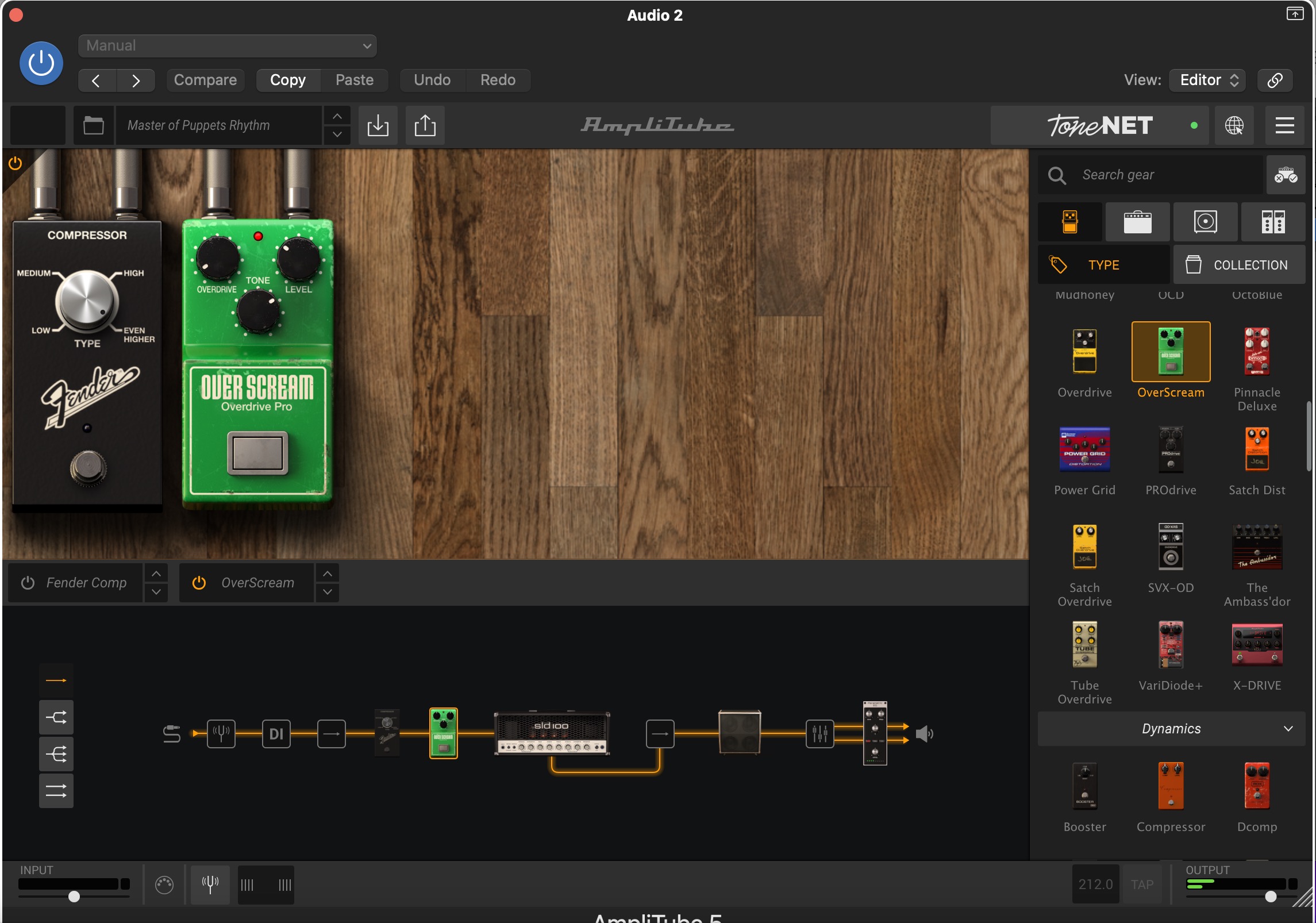The width and height of the screenshot is (1316, 923).
Task: Select the dual parallel routing option
Action: point(56,791)
